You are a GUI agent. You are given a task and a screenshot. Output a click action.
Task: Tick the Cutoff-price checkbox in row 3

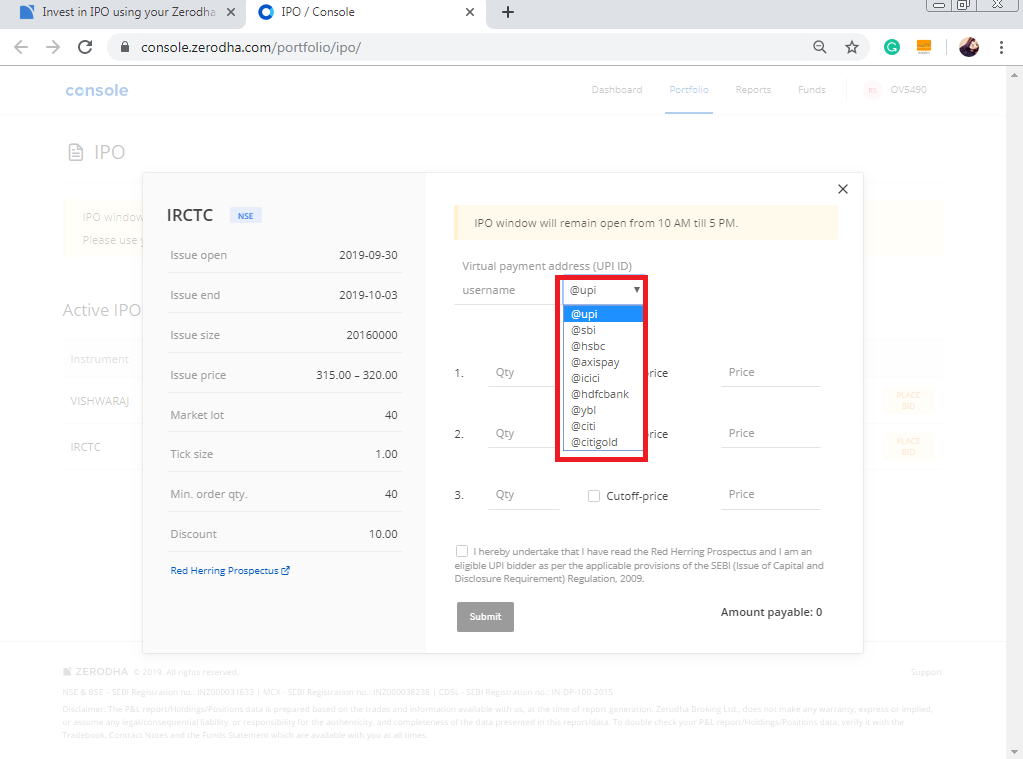[x=594, y=496]
